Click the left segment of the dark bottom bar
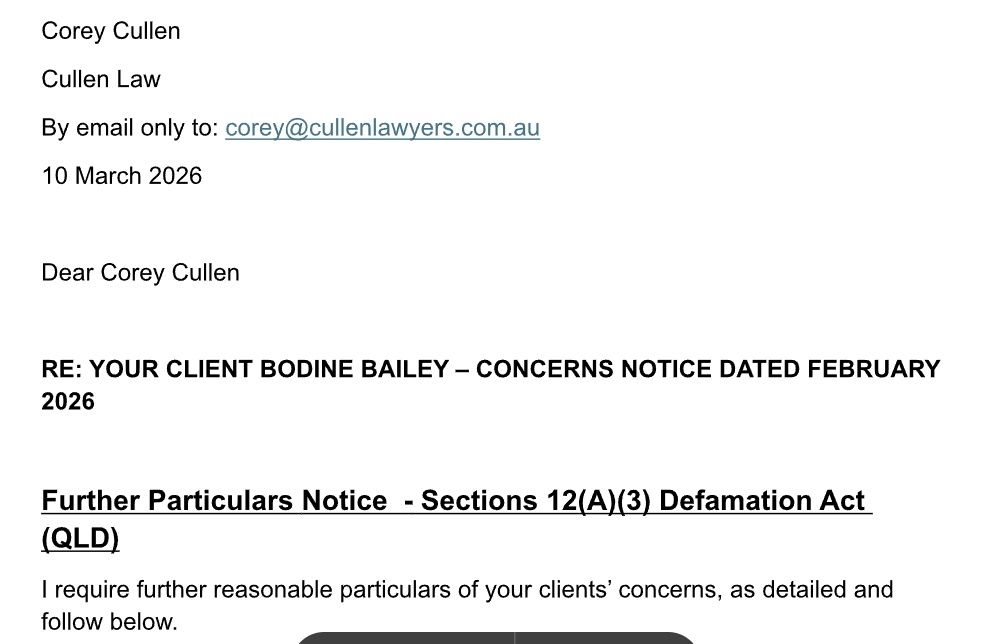 point(404,637)
